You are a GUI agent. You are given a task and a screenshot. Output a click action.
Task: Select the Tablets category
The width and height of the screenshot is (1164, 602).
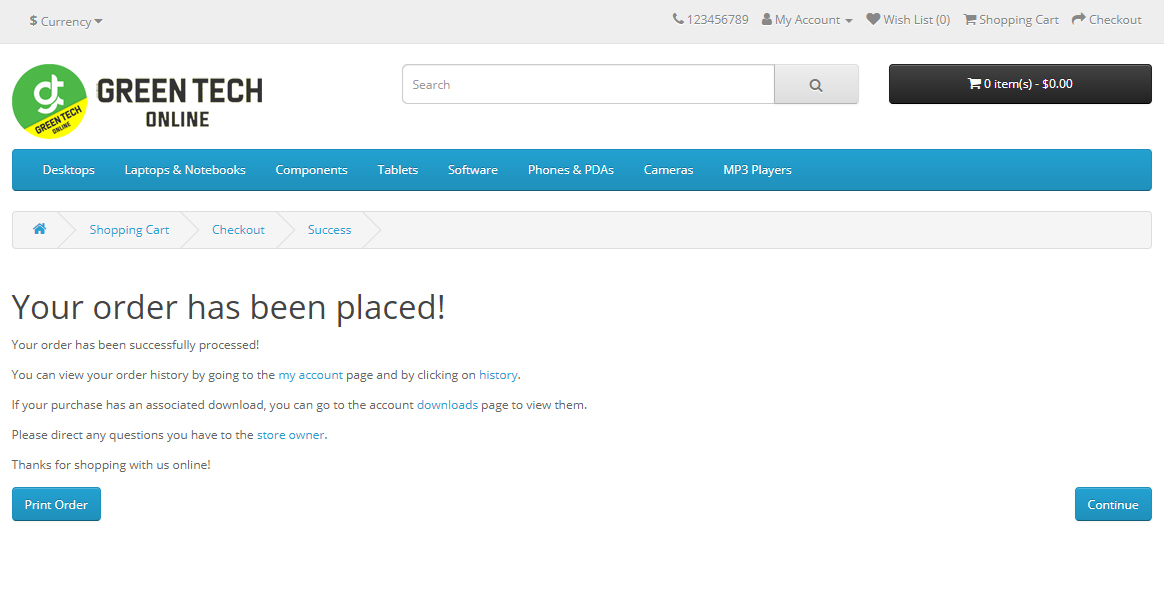click(x=398, y=170)
